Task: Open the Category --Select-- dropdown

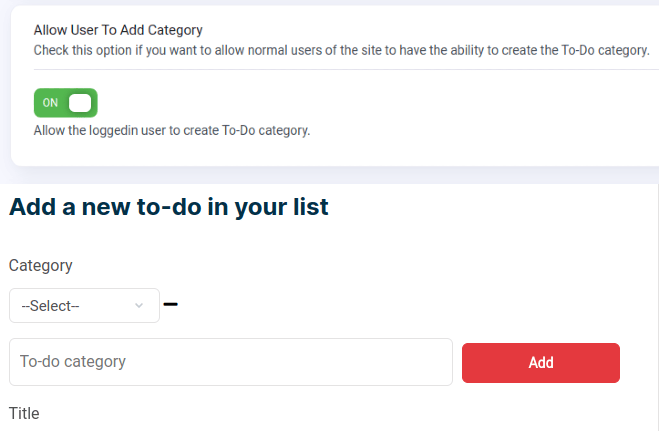Action: (x=84, y=306)
